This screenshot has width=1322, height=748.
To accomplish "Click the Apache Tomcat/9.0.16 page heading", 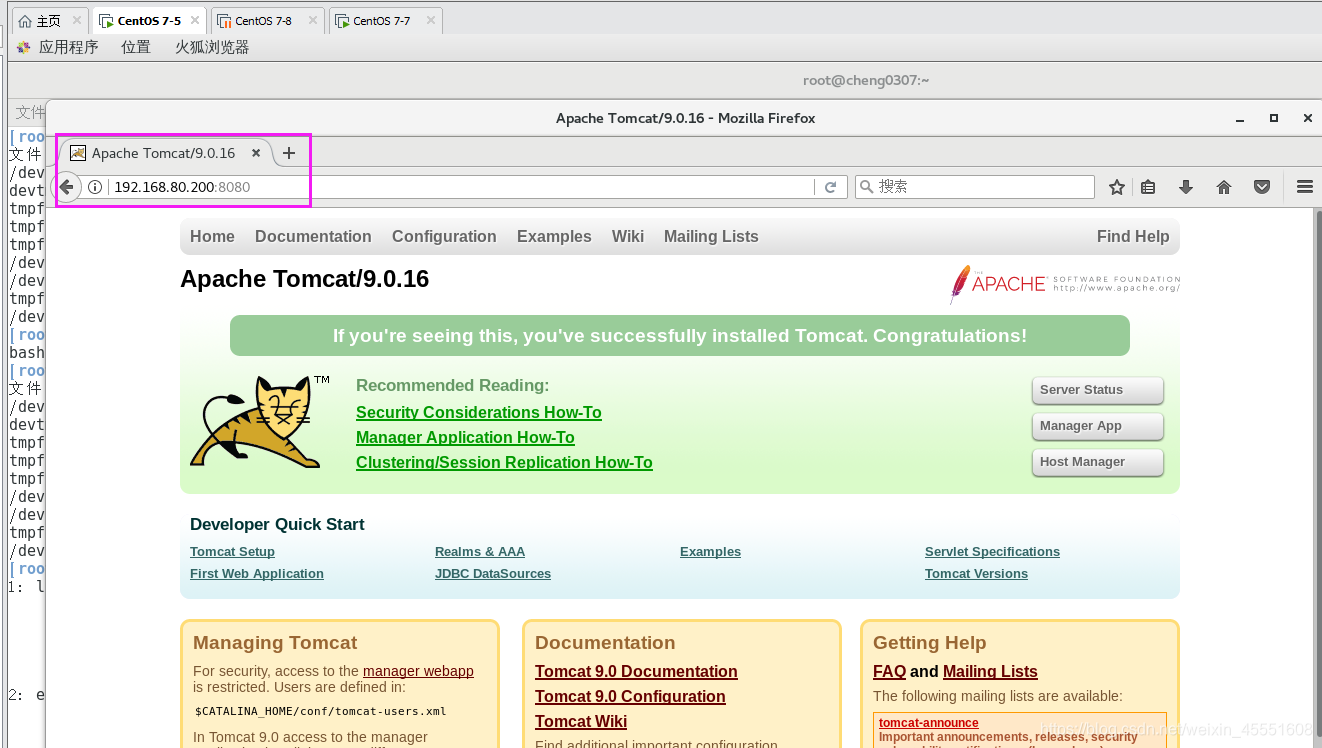I will (304, 279).
